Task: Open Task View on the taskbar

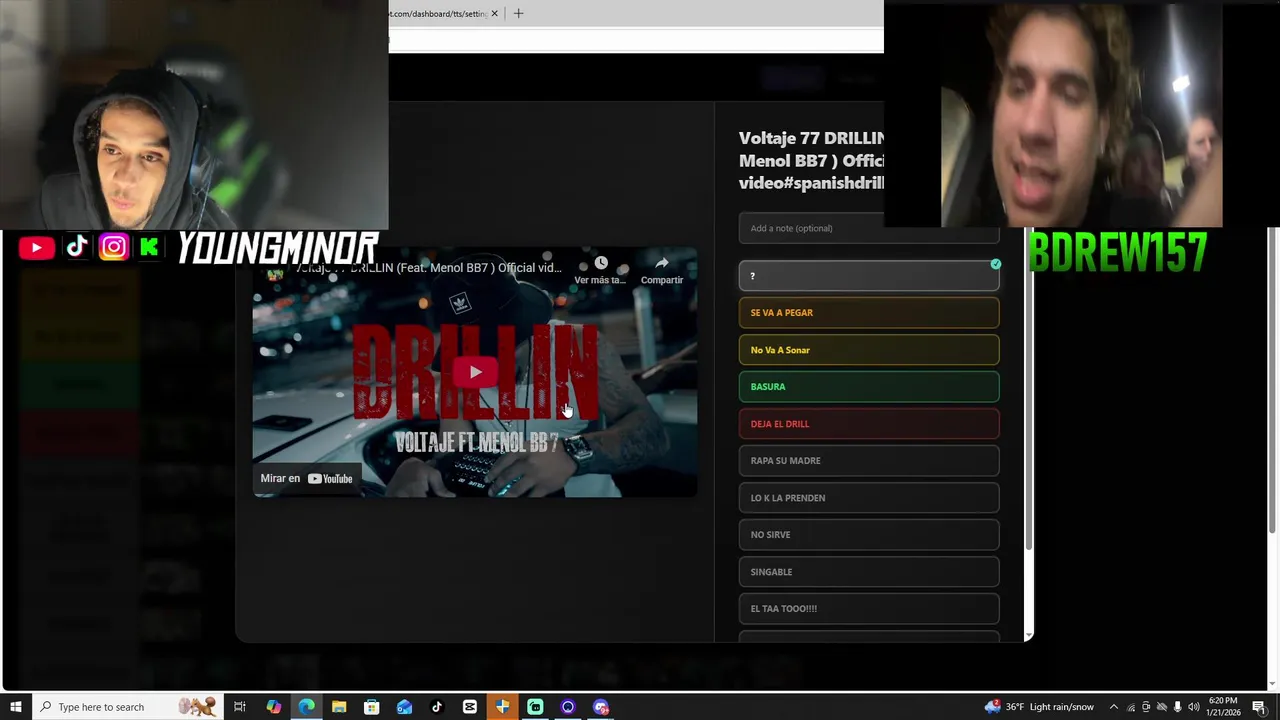Action: click(x=240, y=707)
